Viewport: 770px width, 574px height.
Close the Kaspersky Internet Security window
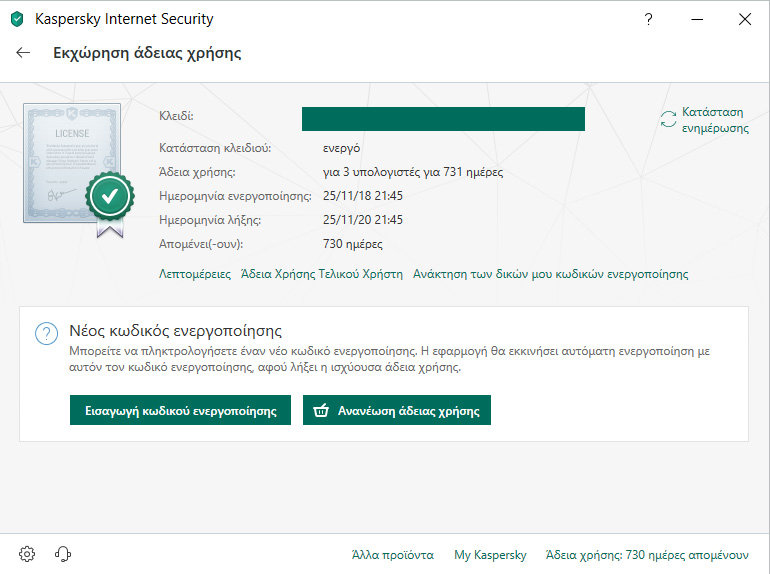pyautogui.click(x=745, y=19)
